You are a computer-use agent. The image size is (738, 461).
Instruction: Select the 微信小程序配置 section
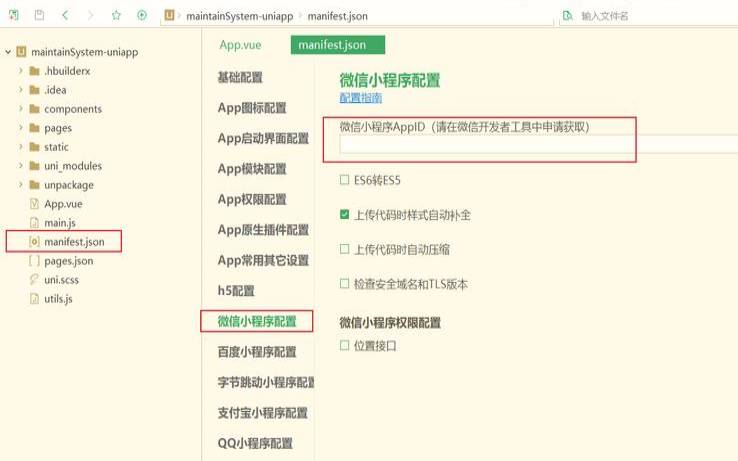tap(257, 321)
